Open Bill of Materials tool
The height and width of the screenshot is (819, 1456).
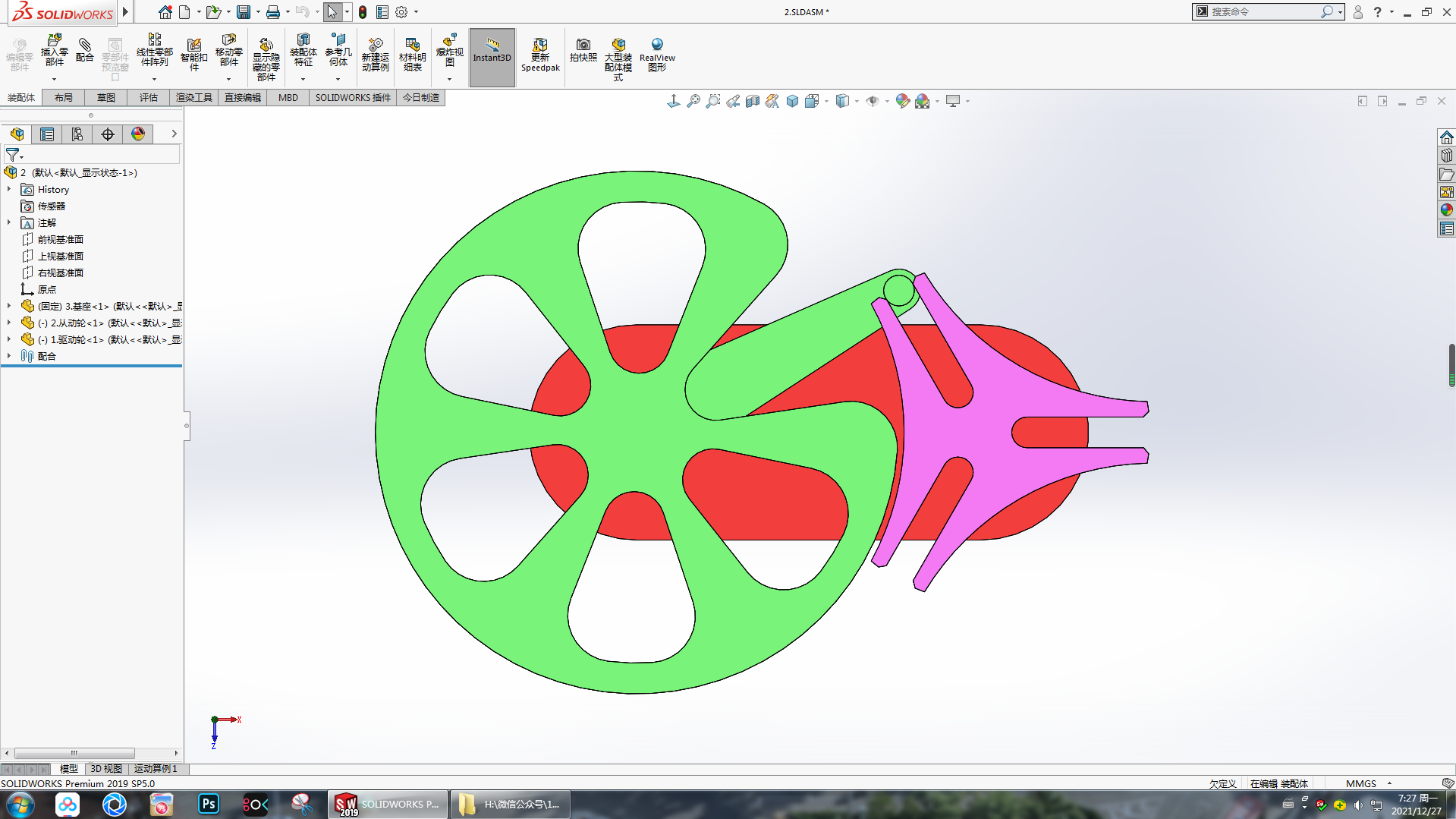point(412,55)
